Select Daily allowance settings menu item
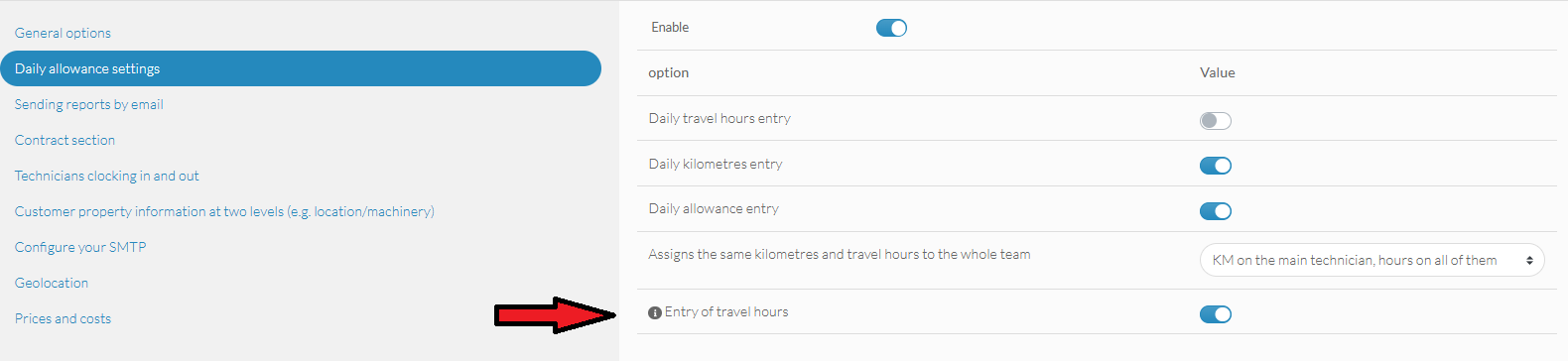 pyautogui.click(x=300, y=68)
